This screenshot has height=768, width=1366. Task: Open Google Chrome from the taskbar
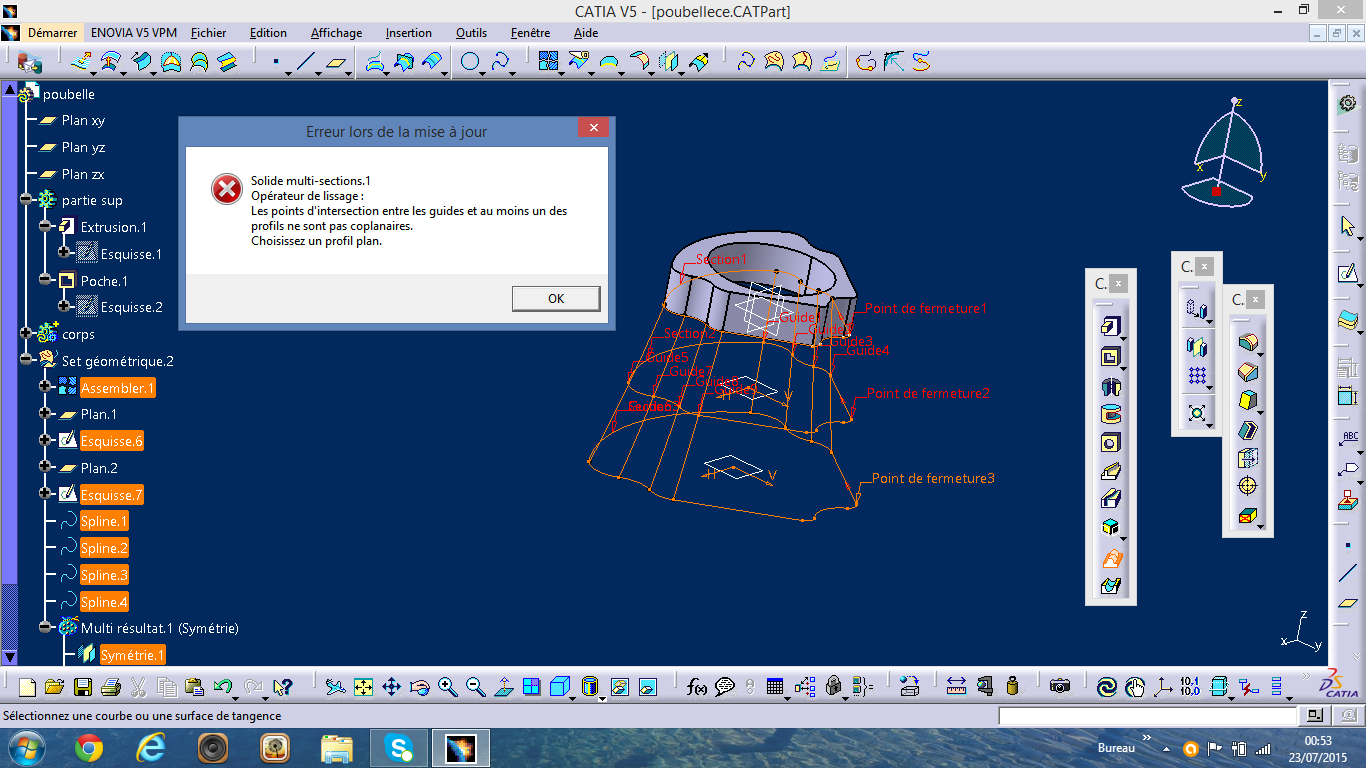[88, 747]
